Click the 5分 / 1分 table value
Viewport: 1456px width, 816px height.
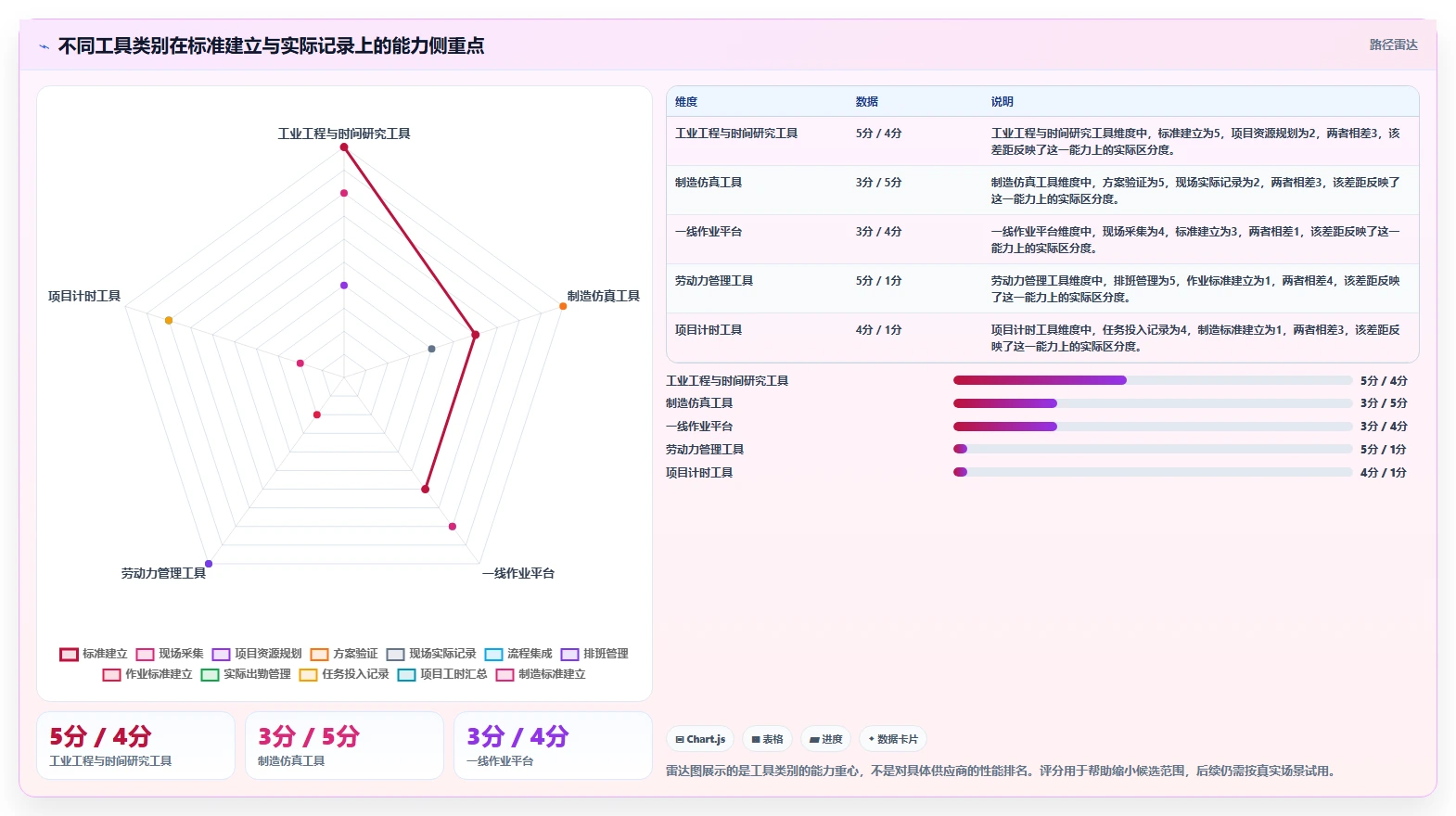[879, 281]
